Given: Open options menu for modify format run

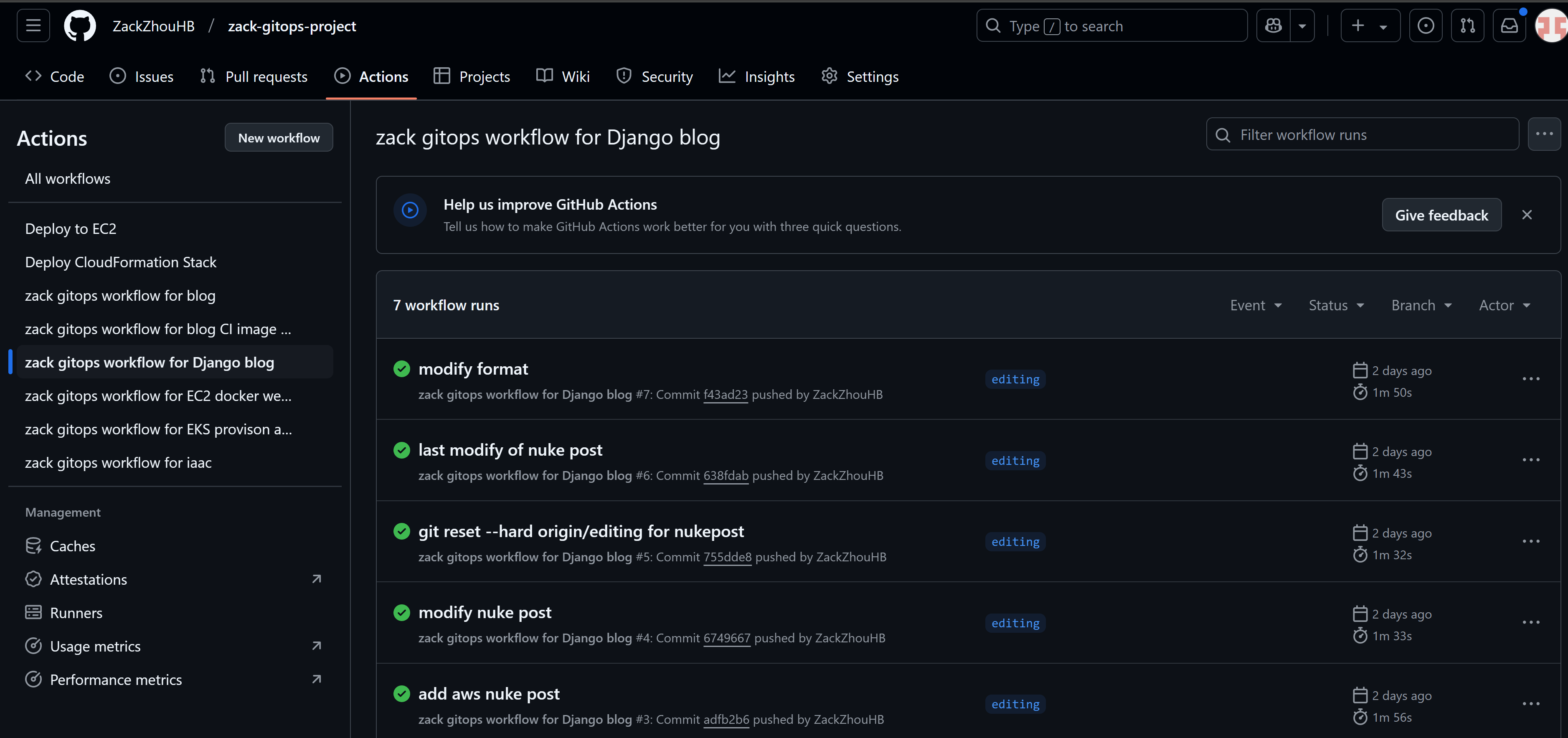Looking at the screenshot, I should coord(1530,379).
